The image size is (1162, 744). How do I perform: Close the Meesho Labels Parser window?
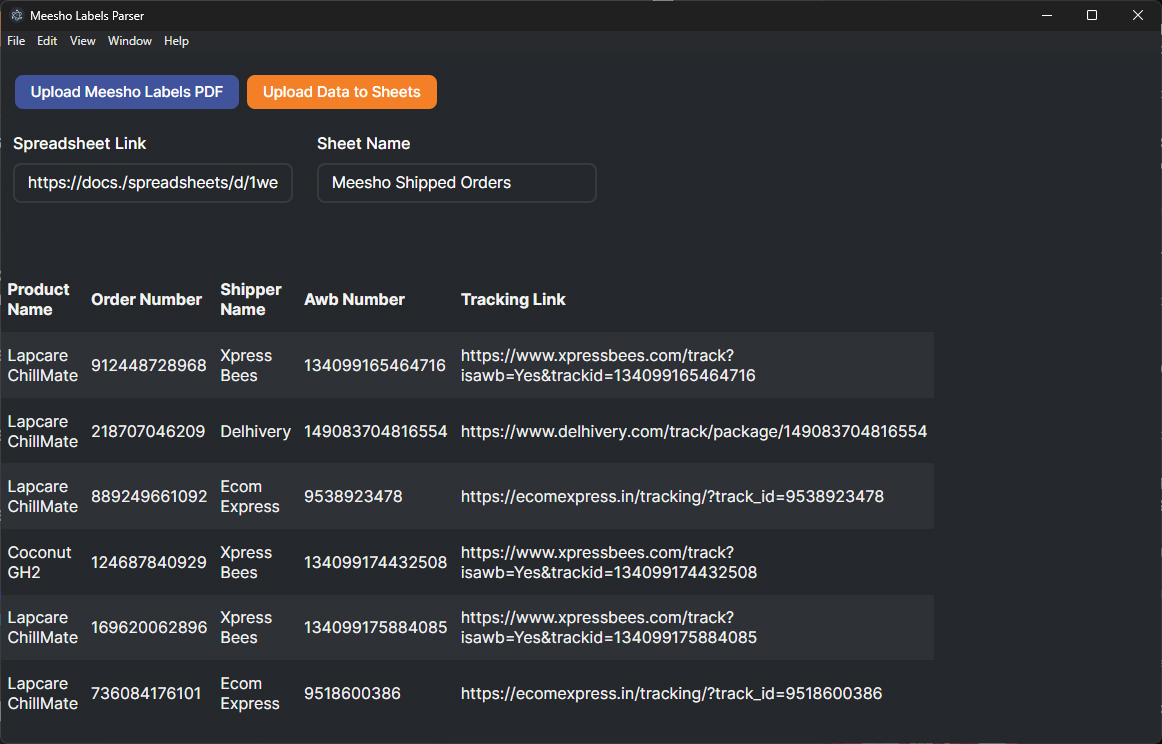tap(1138, 16)
